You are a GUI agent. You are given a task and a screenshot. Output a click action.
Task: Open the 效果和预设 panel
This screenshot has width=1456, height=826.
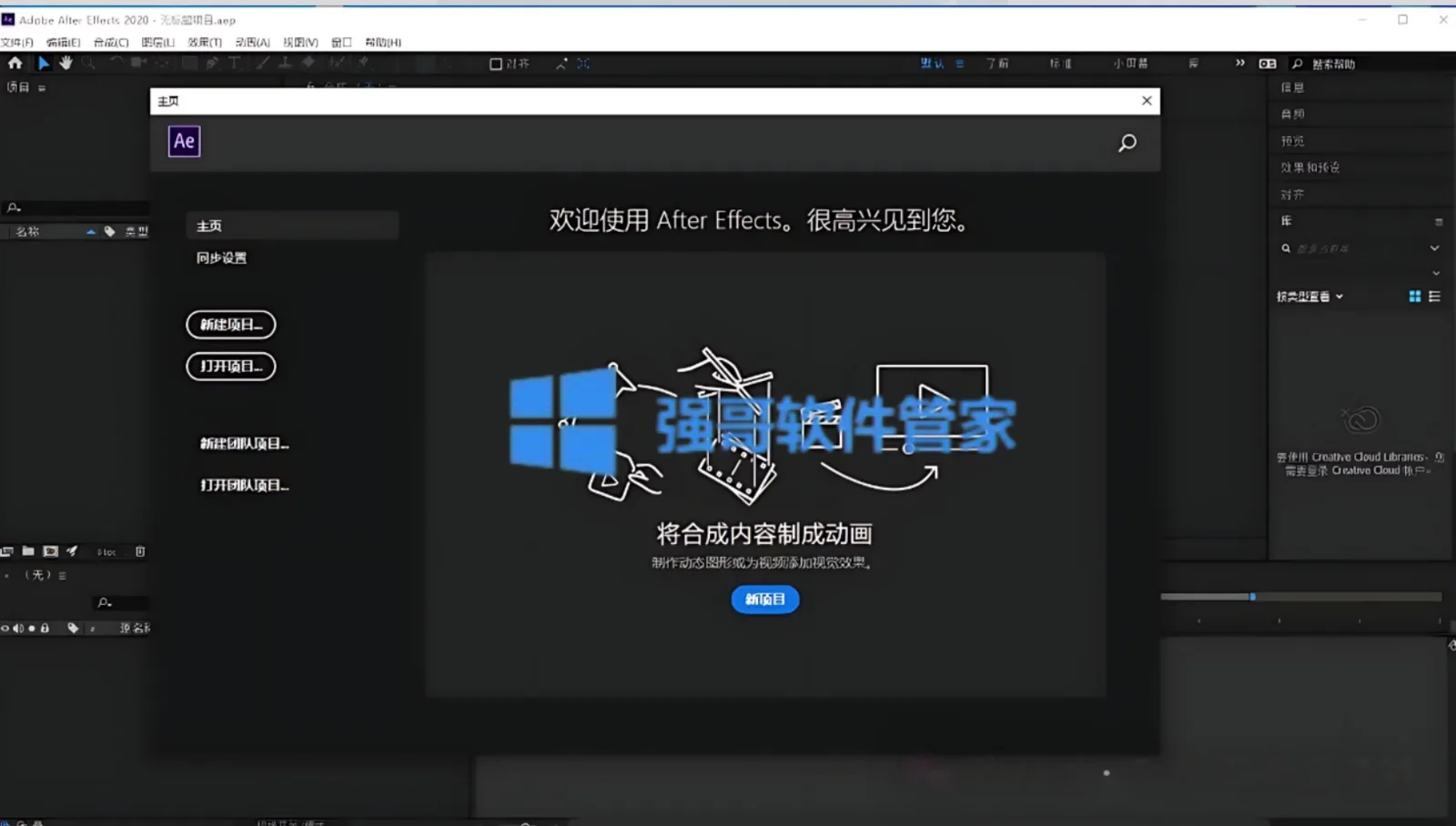point(1310,168)
